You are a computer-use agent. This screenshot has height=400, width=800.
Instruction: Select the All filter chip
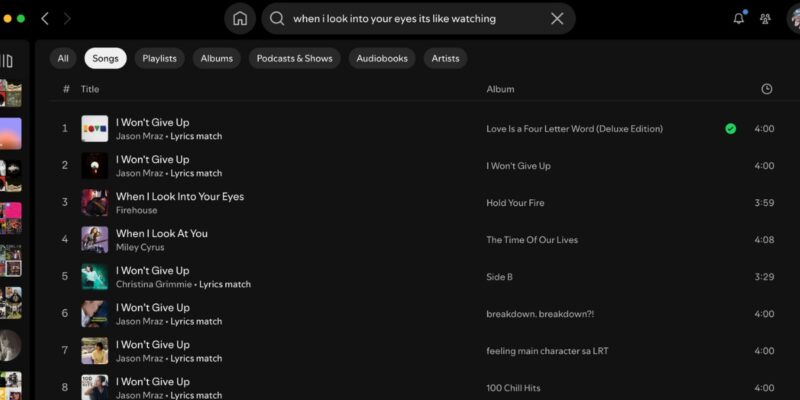click(x=63, y=58)
